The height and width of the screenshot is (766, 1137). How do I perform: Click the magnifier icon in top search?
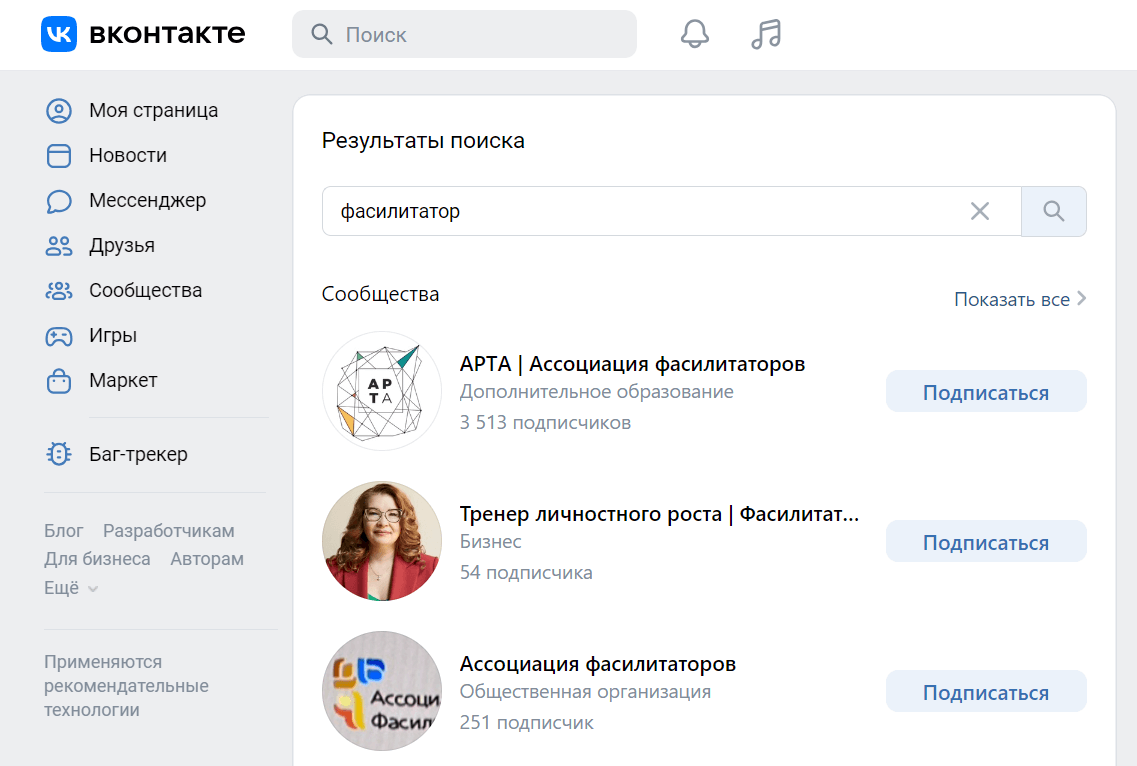coord(321,34)
